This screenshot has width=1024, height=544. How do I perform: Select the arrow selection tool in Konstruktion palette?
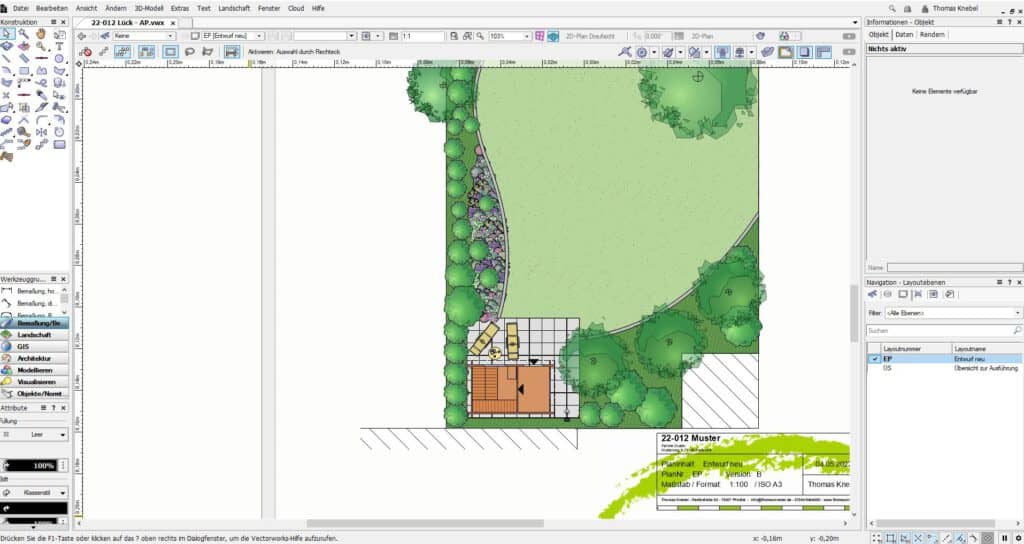click(x=7, y=33)
